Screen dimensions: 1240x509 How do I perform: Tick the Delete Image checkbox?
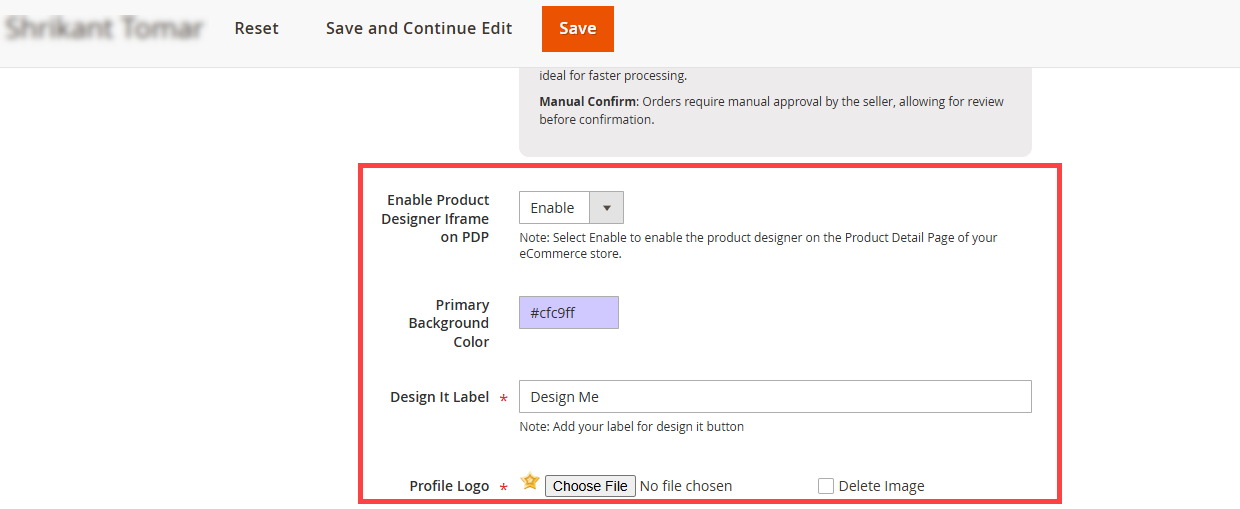coord(826,486)
